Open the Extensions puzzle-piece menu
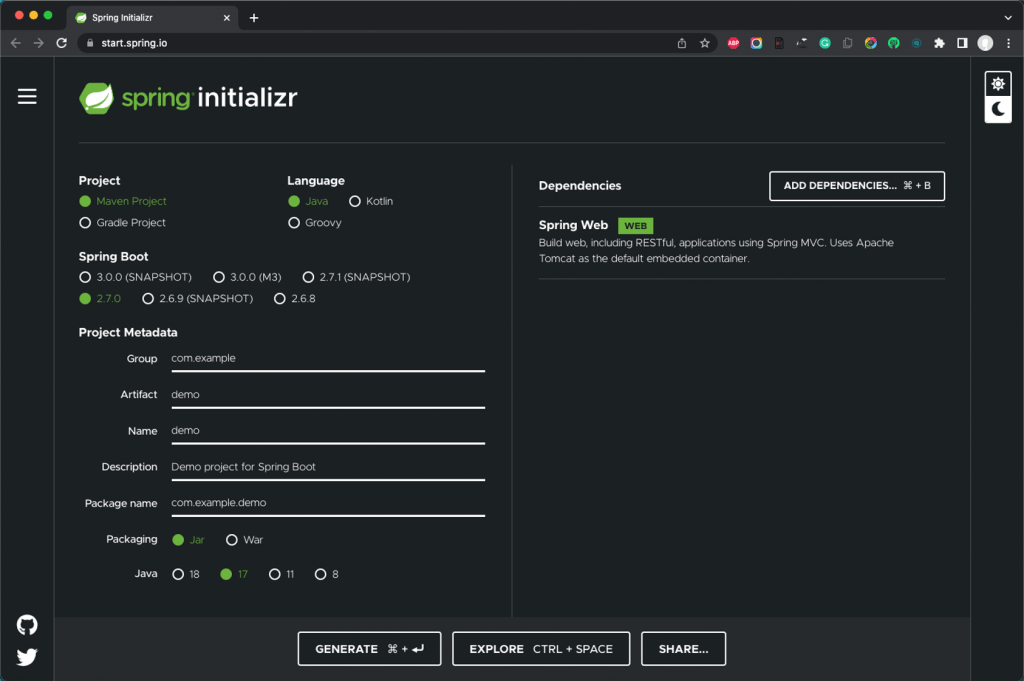The height and width of the screenshot is (681, 1024). pyautogui.click(x=939, y=43)
